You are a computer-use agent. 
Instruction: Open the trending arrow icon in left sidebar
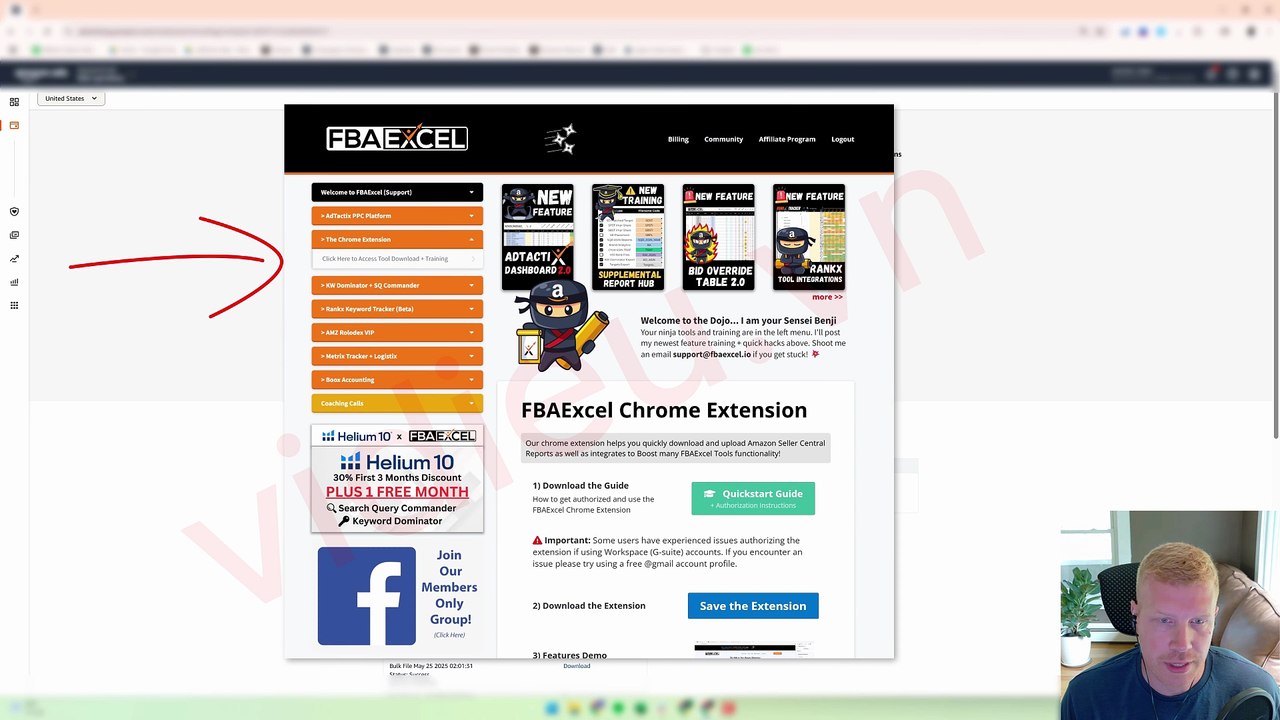[14, 259]
